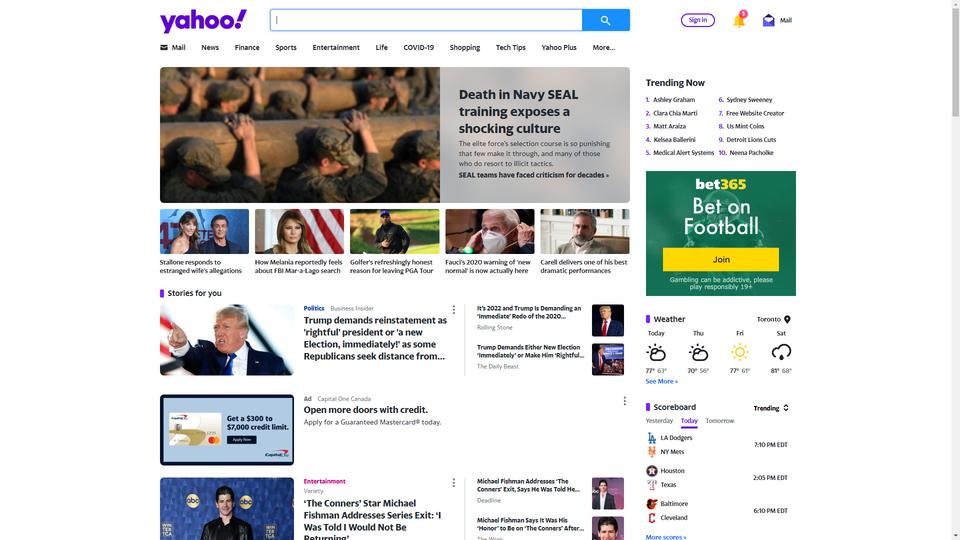This screenshot has width=960, height=540.
Task: Click the LA Dodgers team logo
Action: click(x=651, y=438)
